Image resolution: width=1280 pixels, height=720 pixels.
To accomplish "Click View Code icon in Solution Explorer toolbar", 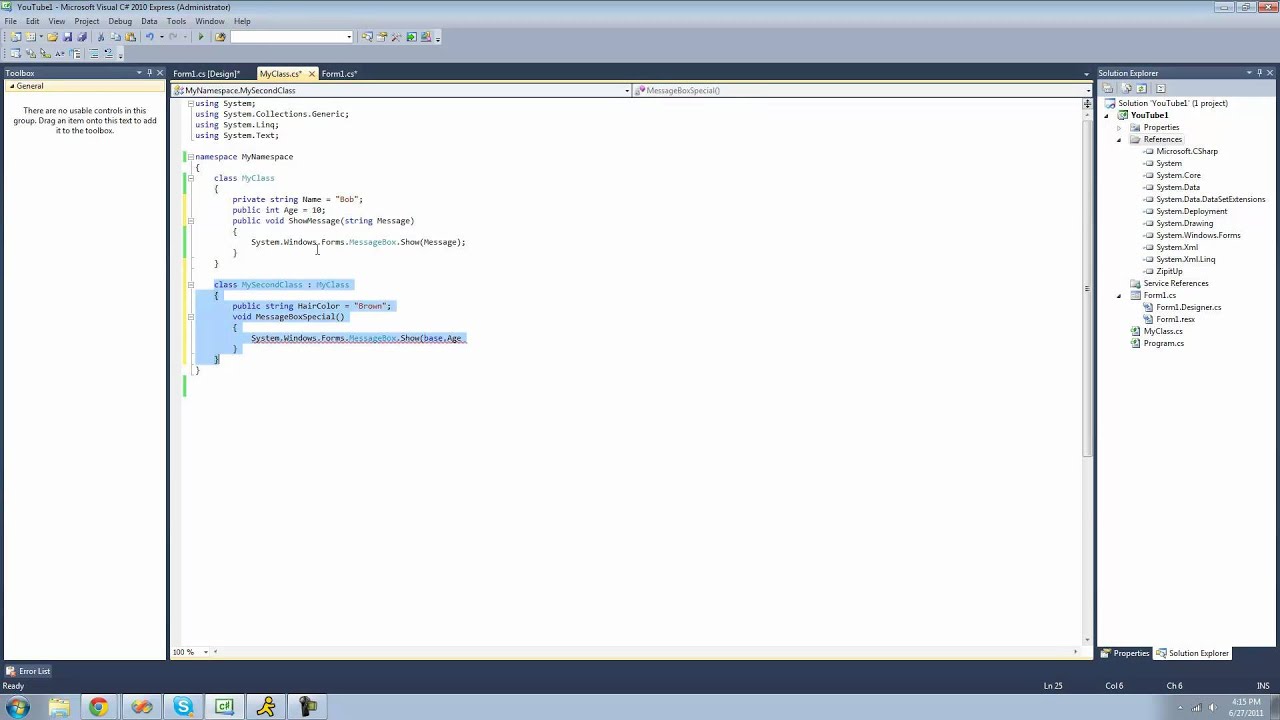I will click(x=1161, y=88).
